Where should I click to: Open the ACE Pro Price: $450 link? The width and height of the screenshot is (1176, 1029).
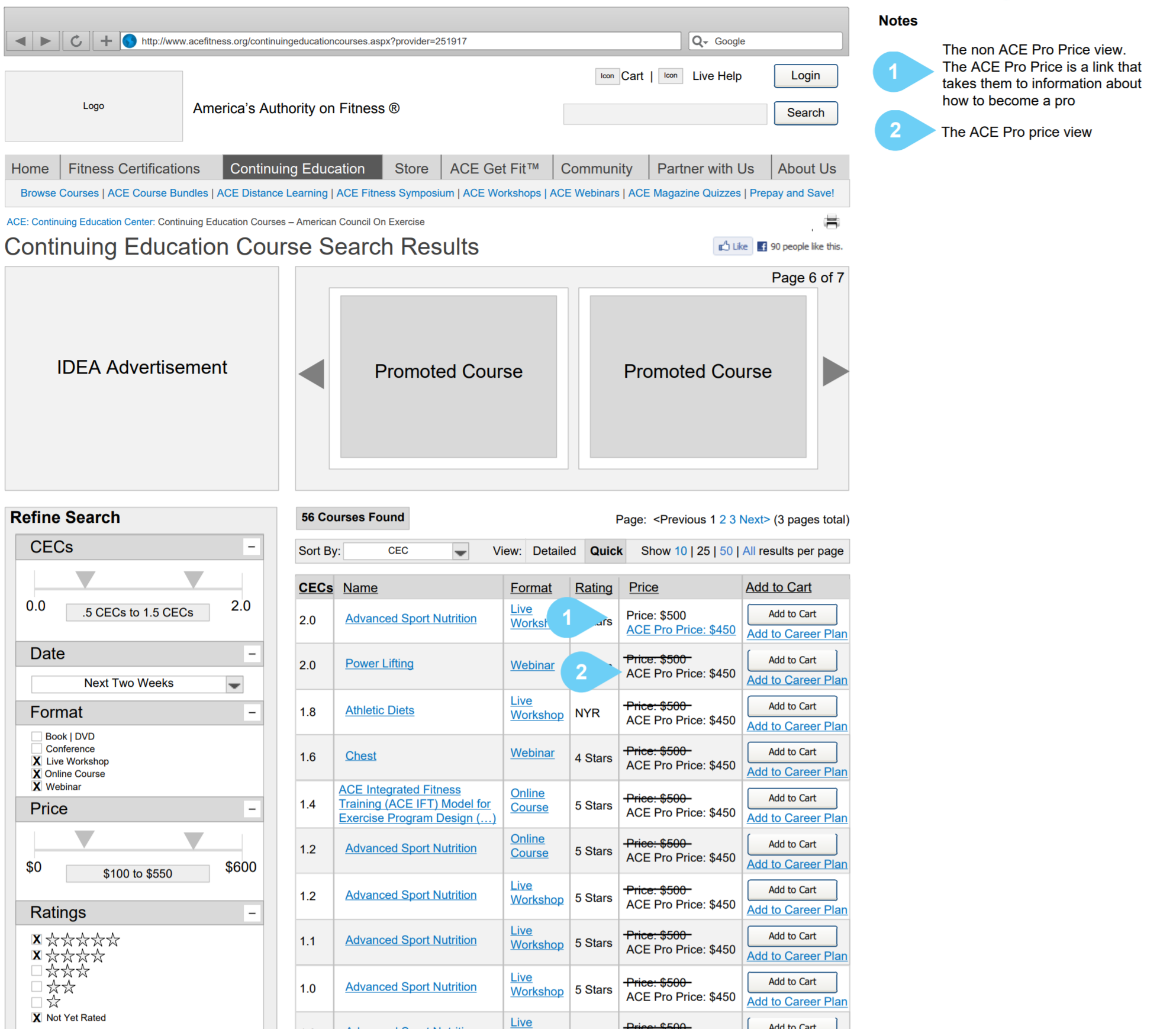point(681,630)
